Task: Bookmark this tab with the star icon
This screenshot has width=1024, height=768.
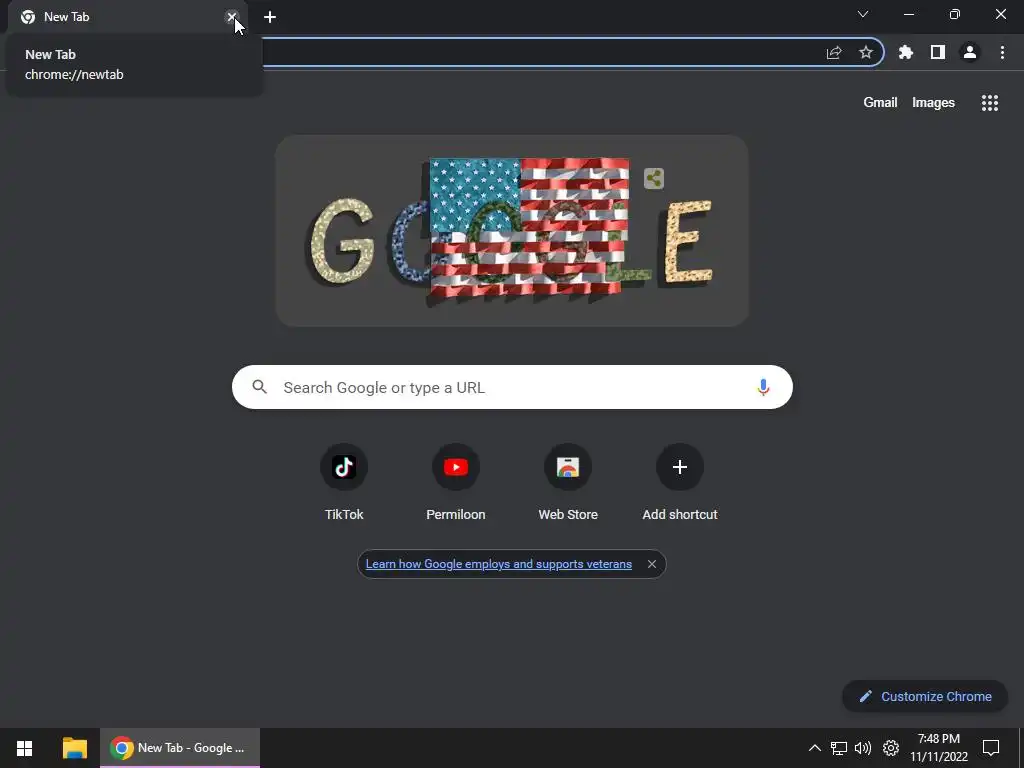Action: point(866,52)
